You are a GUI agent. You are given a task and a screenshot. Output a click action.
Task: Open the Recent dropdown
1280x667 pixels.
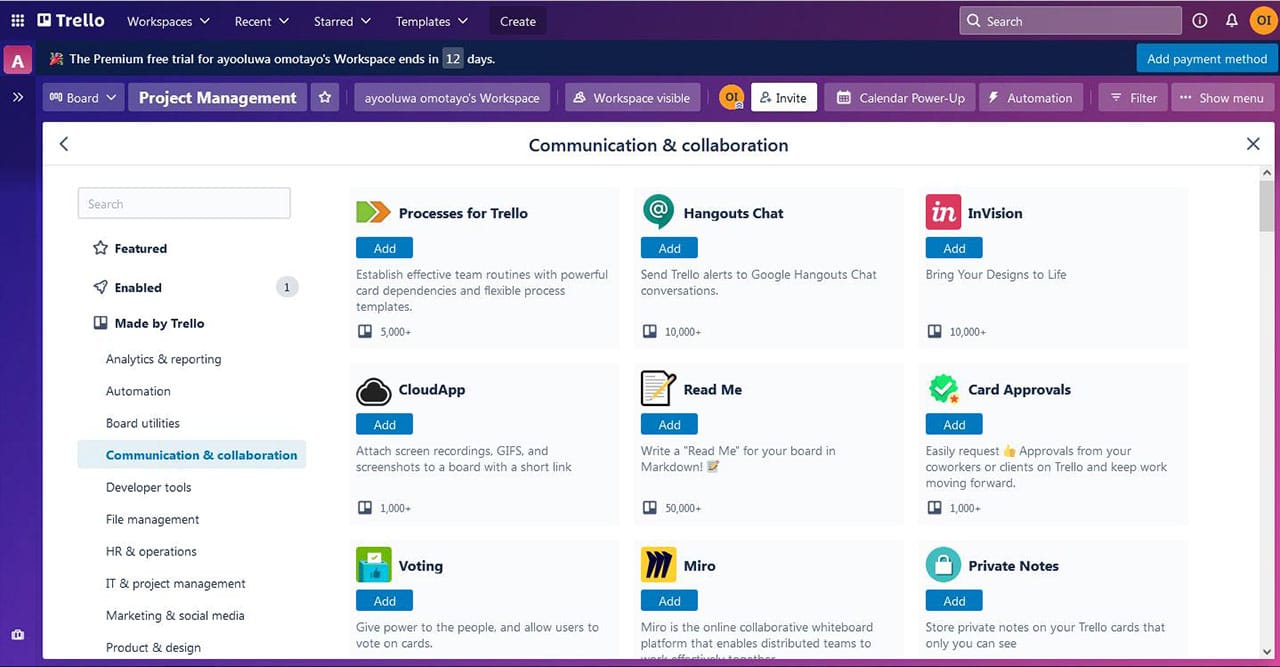pyautogui.click(x=262, y=21)
